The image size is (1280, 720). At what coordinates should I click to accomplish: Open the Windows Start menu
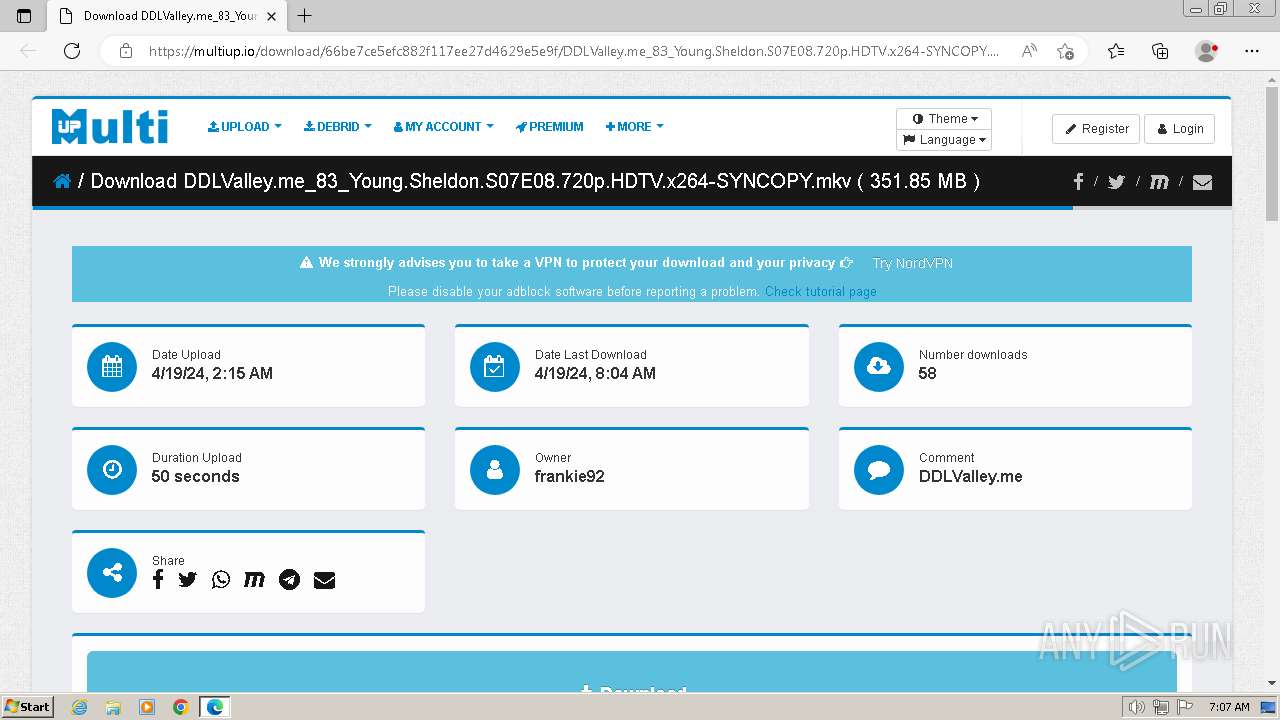[x=27, y=706]
